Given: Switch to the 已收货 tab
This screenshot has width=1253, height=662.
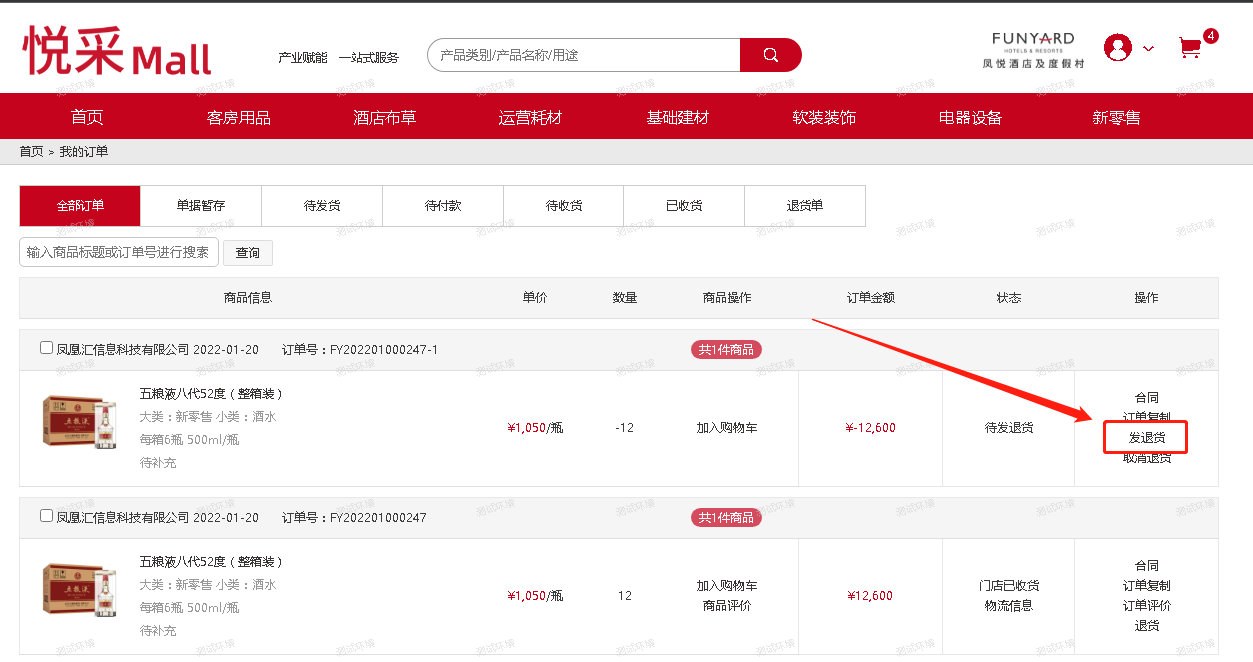Looking at the screenshot, I should (x=684, y=206).
